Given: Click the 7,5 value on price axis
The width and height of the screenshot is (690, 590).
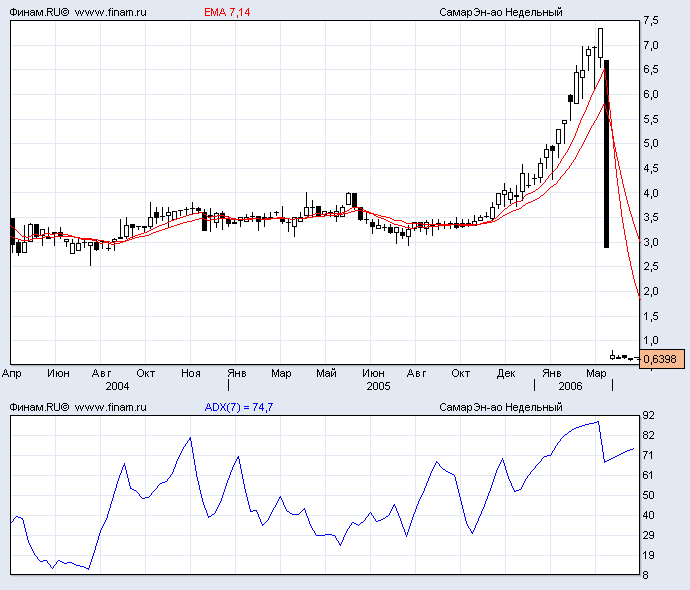Looking at the screenshot, I should pyautogui.click(x=650, y=21).
